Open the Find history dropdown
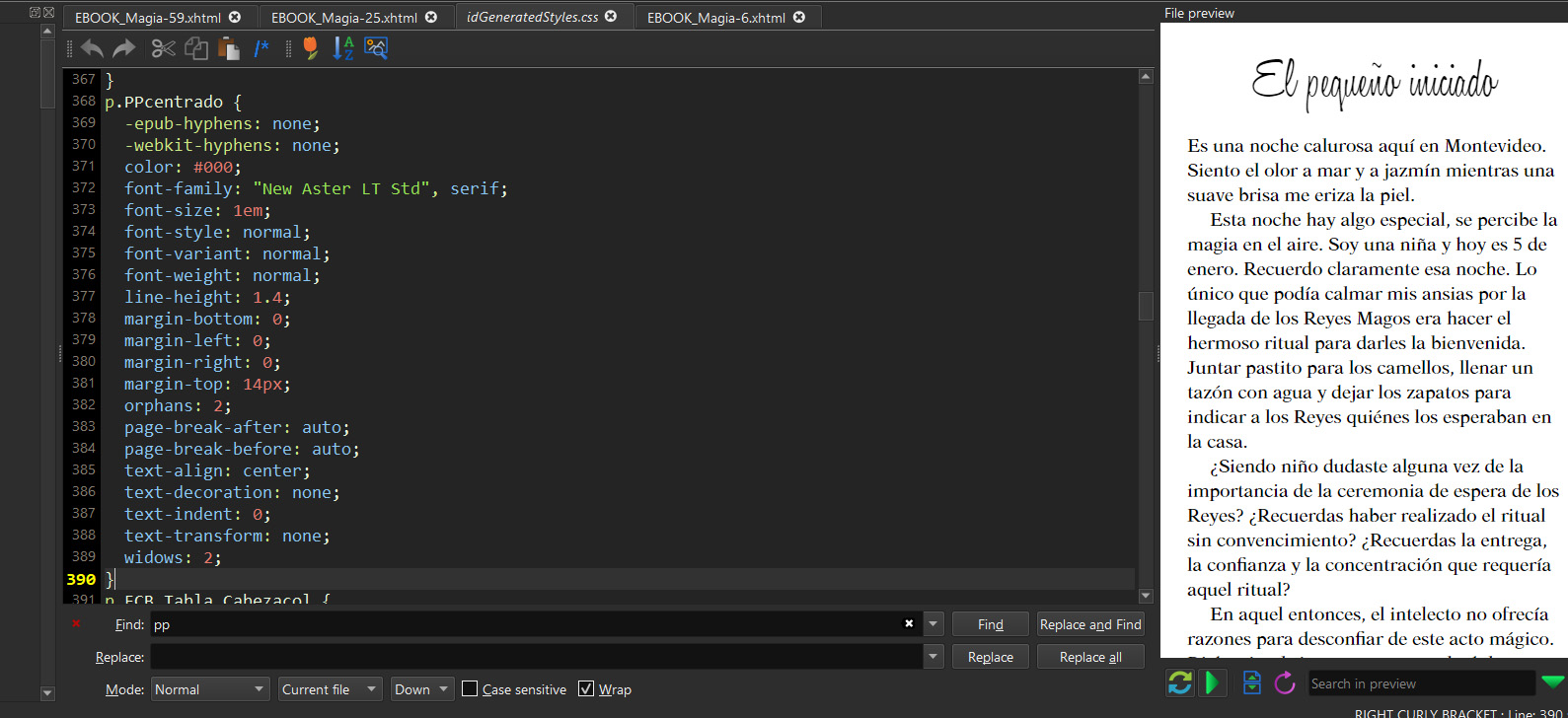This screenshot has width=1568, height=718. (x=933, y=623)
